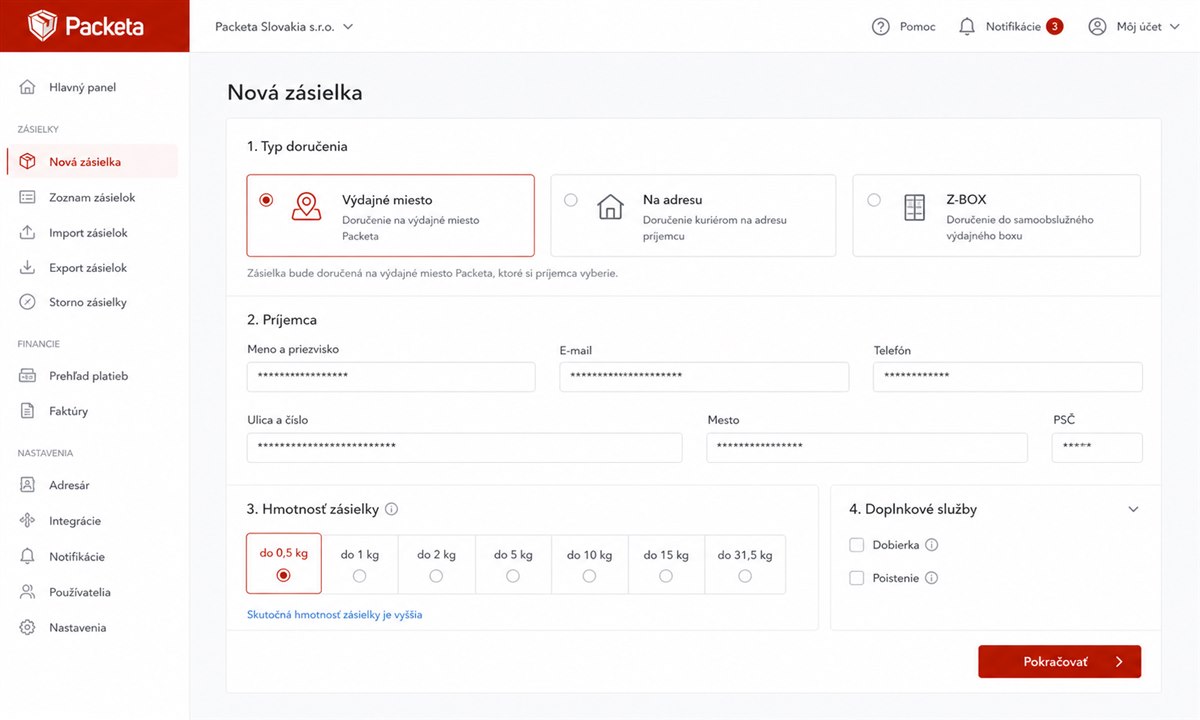Open Pomoc help link
1200x720 pixels.
tap(904, 27)
